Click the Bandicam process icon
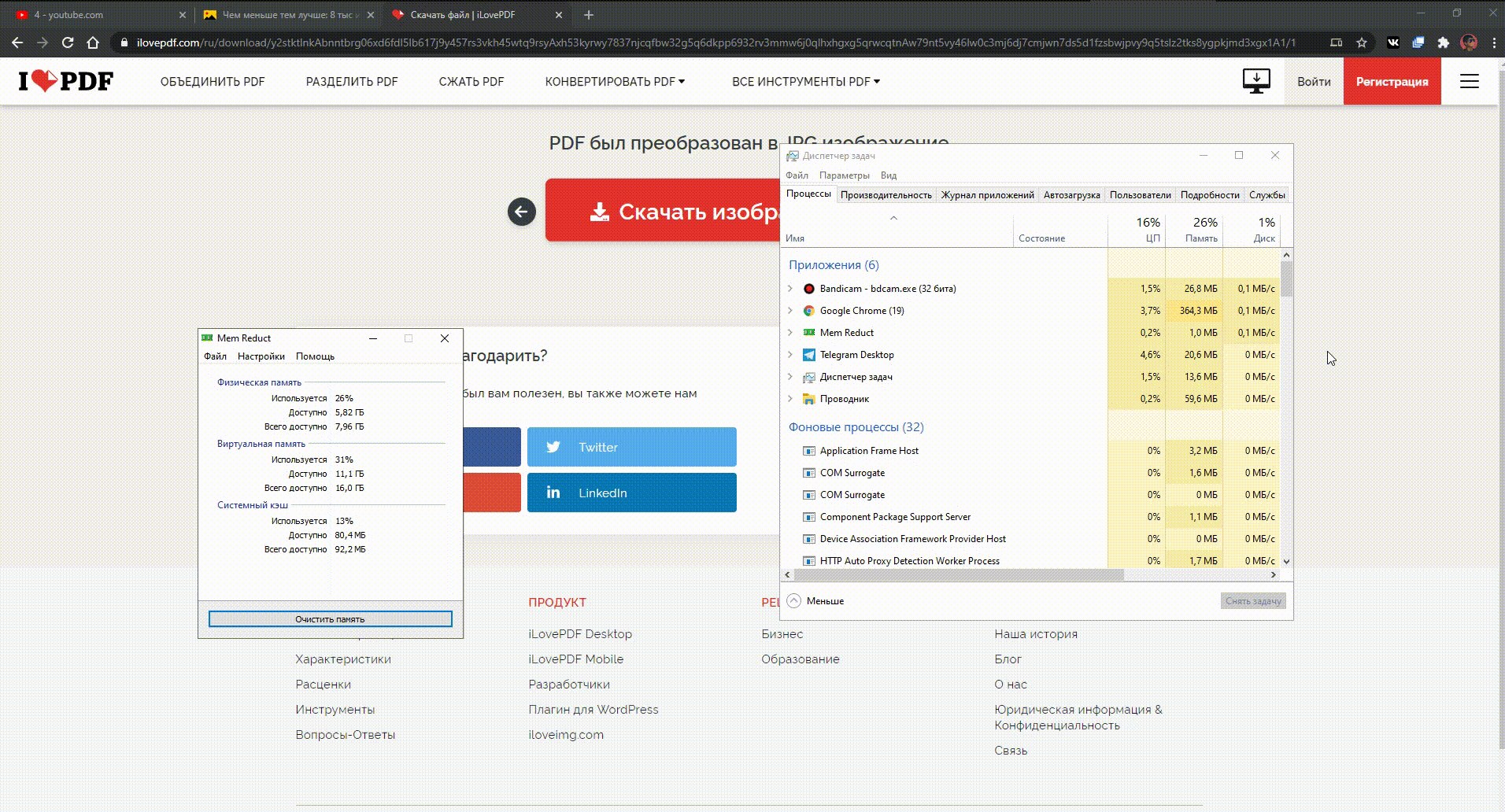 (x=808, y=289)
